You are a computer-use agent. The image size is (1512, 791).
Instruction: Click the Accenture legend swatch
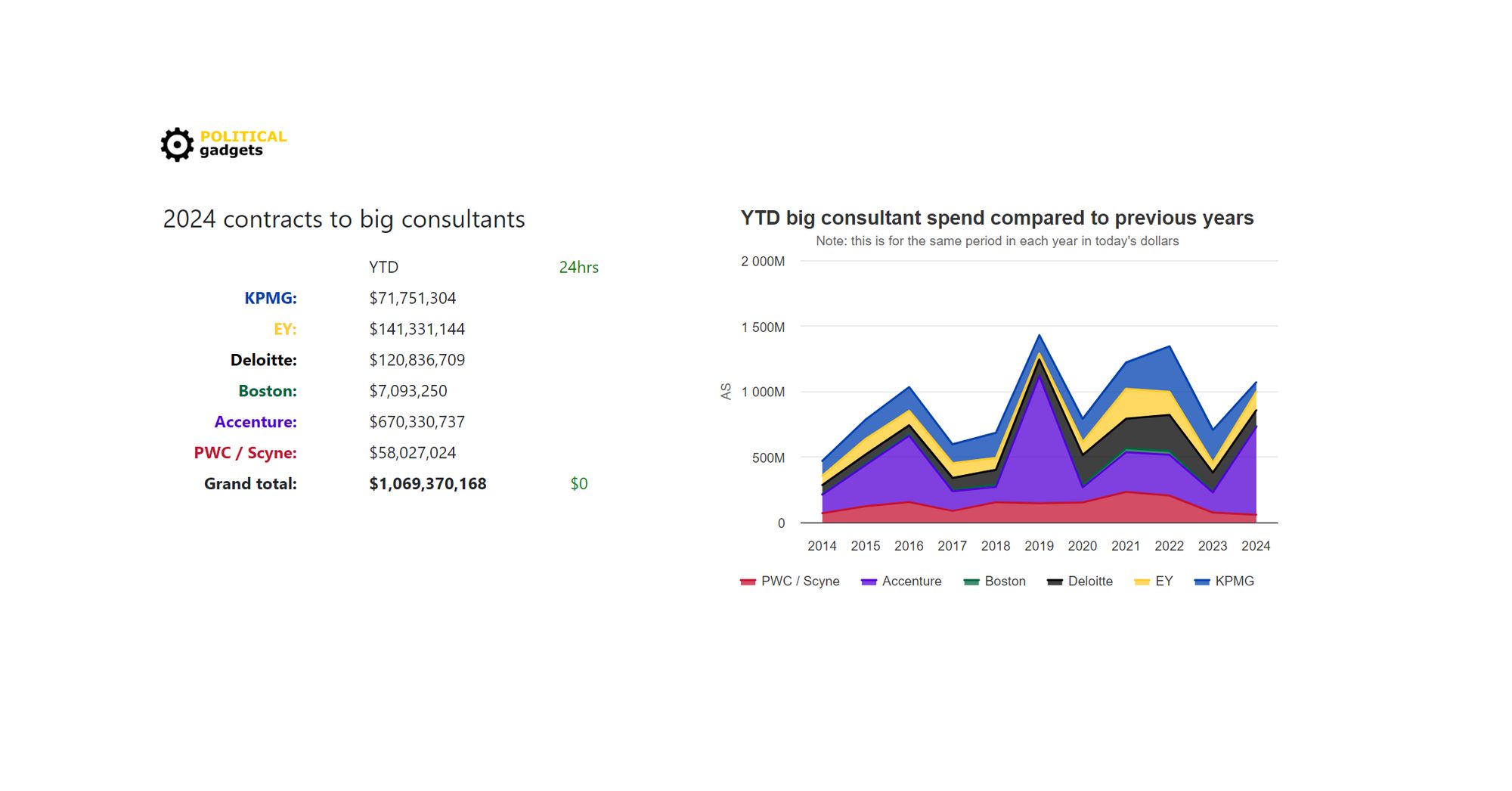tap(869, 582)
